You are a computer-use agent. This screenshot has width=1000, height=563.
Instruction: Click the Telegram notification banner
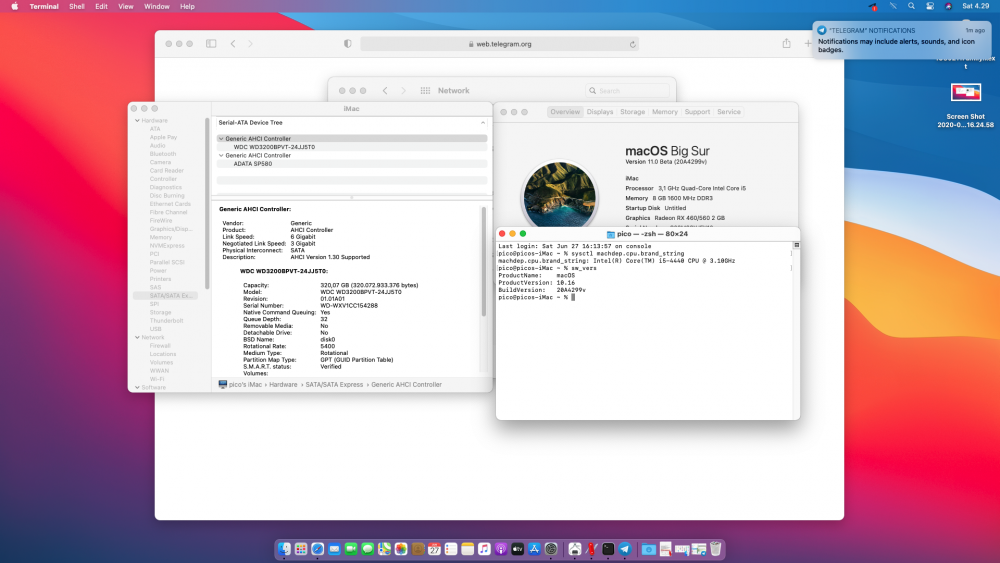[x=902, y=40]
